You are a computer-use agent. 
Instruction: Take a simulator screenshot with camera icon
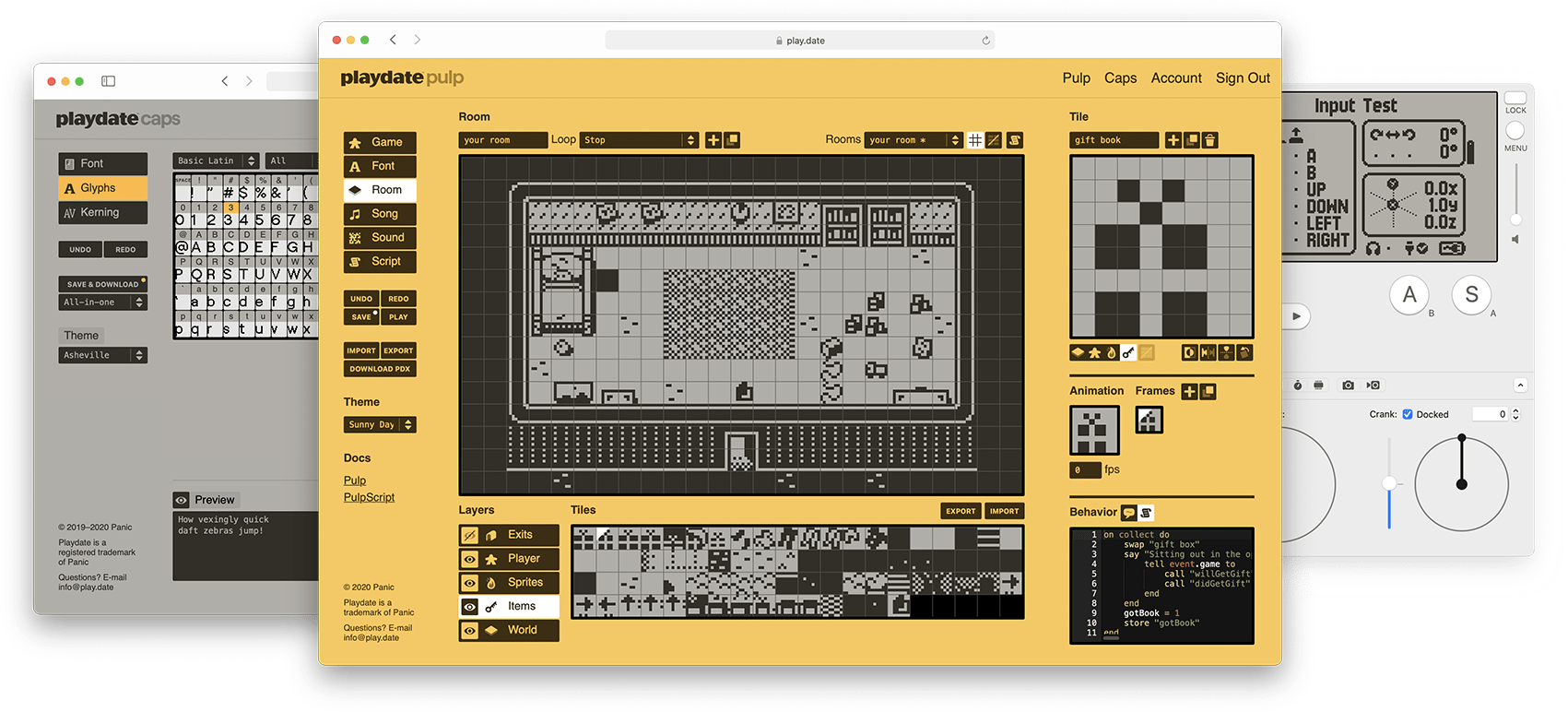coord(1349,385)
